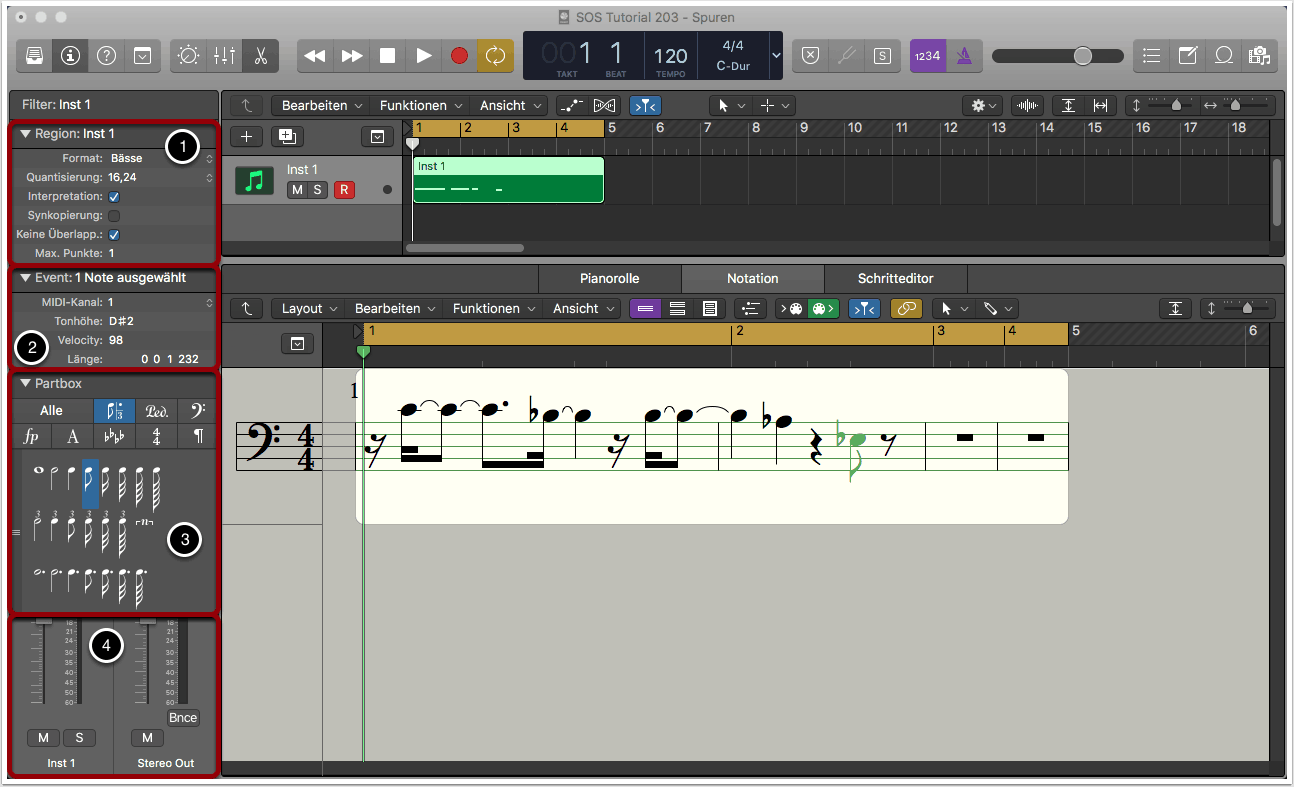The image size is (1294, 787).
Task: Enable the Synkopierung checkbox
Action: click(114, 216)
